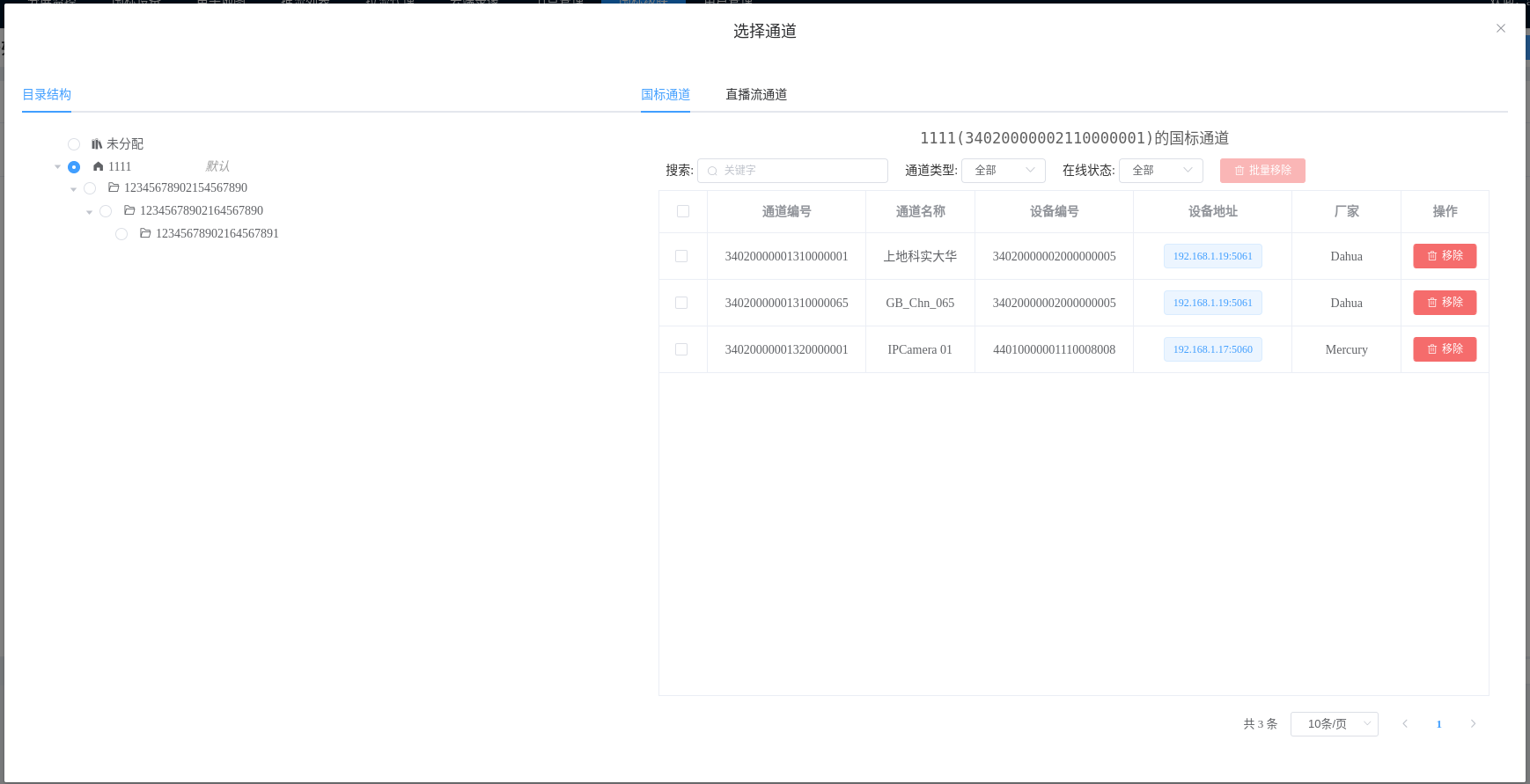Check the box for channel 上地科实大华
1530x784 pixels.
(681, 256)
